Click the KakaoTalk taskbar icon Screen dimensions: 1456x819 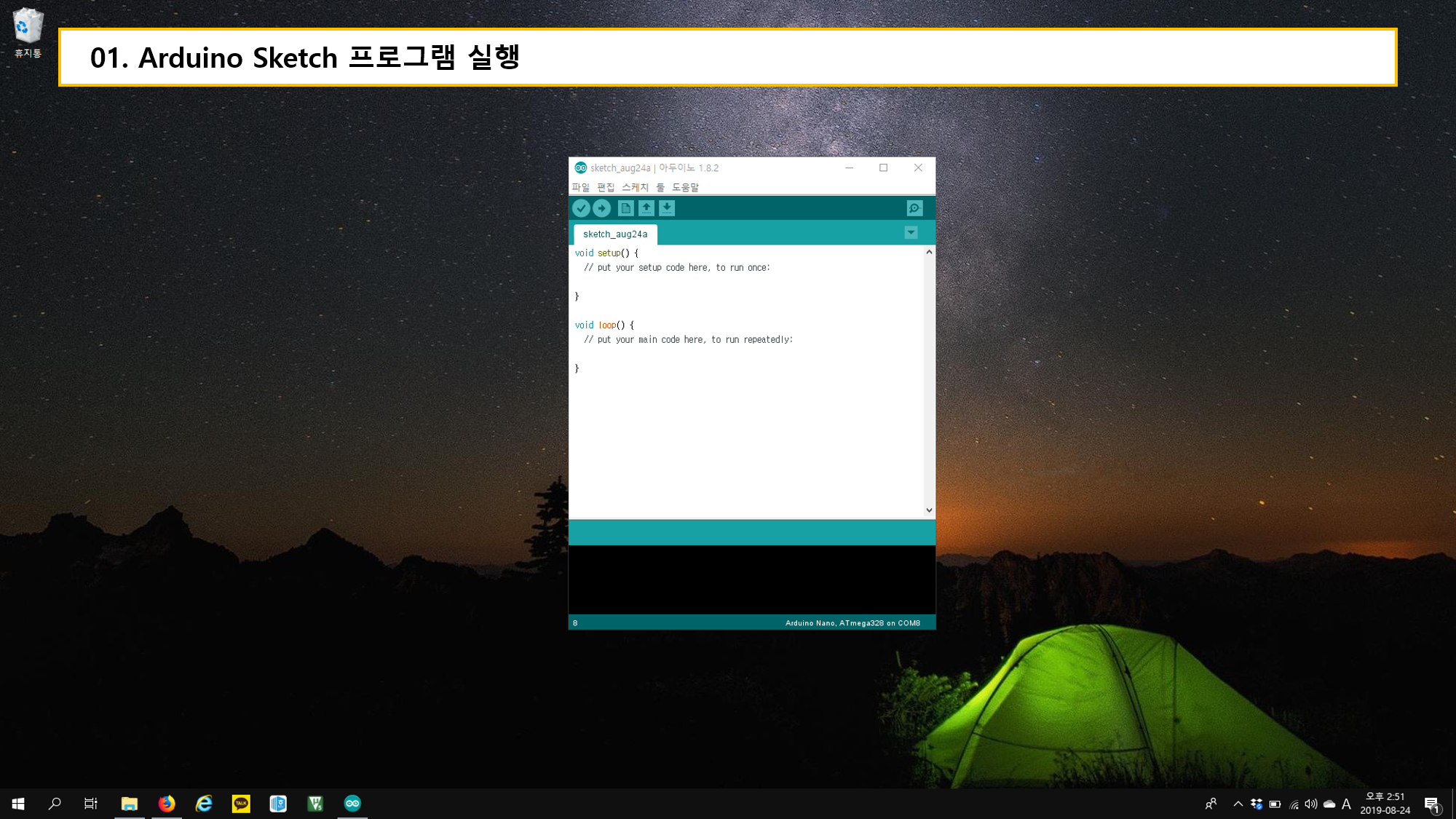pos(241,803)
